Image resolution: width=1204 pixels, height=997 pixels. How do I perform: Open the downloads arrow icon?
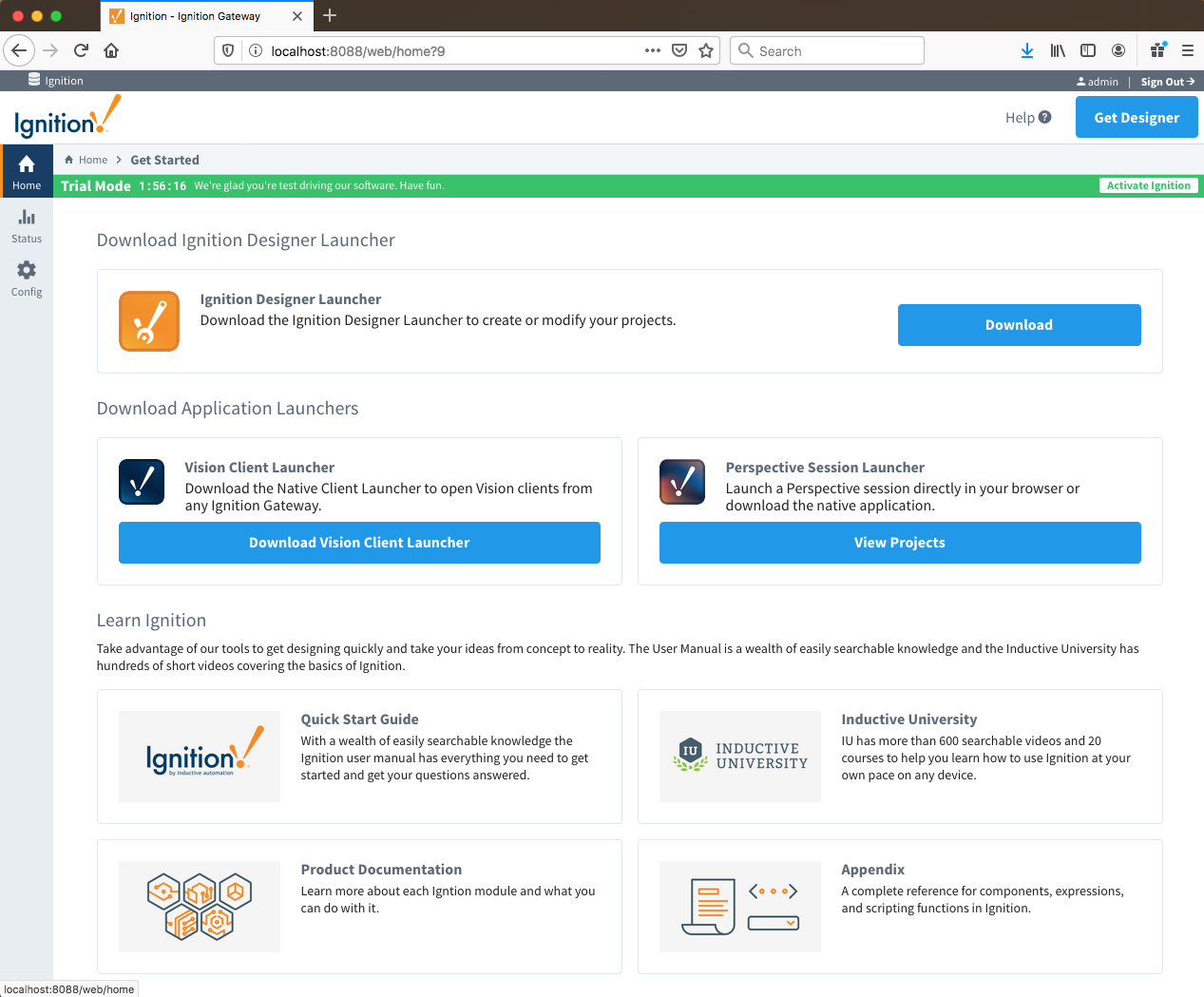click(x=1027, y=50)
